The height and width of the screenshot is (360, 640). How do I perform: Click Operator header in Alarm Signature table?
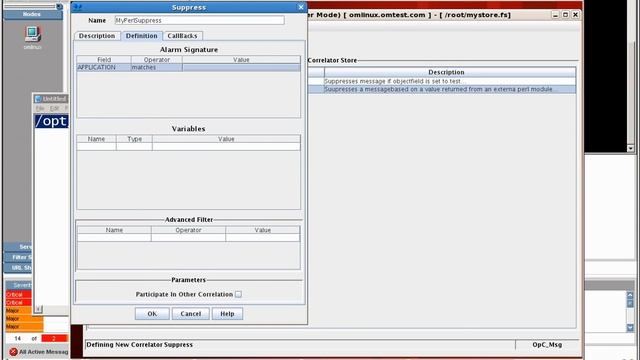157,60
